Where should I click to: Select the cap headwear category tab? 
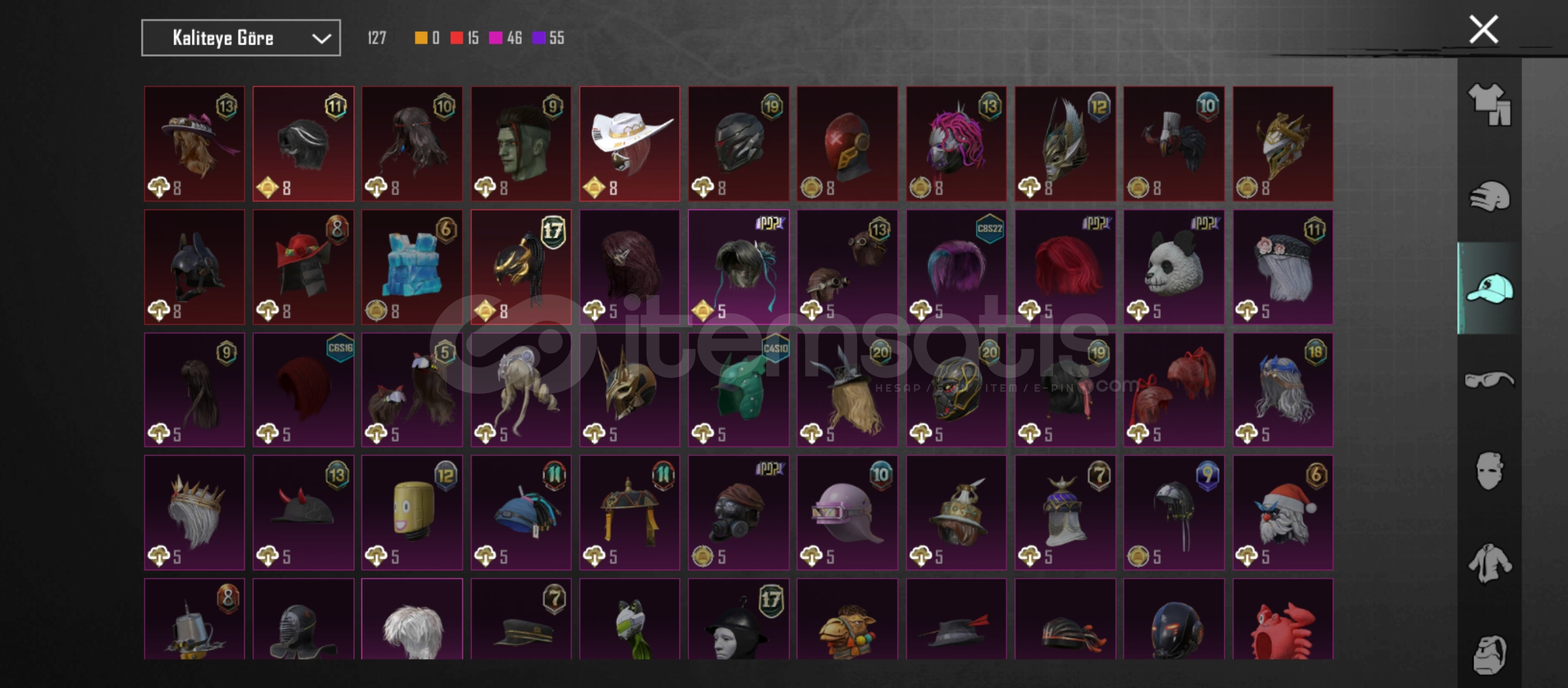(1490, 289)
